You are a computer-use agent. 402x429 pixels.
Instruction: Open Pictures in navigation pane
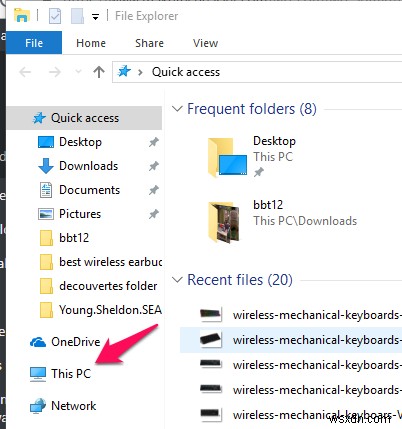tap(80, 214)
